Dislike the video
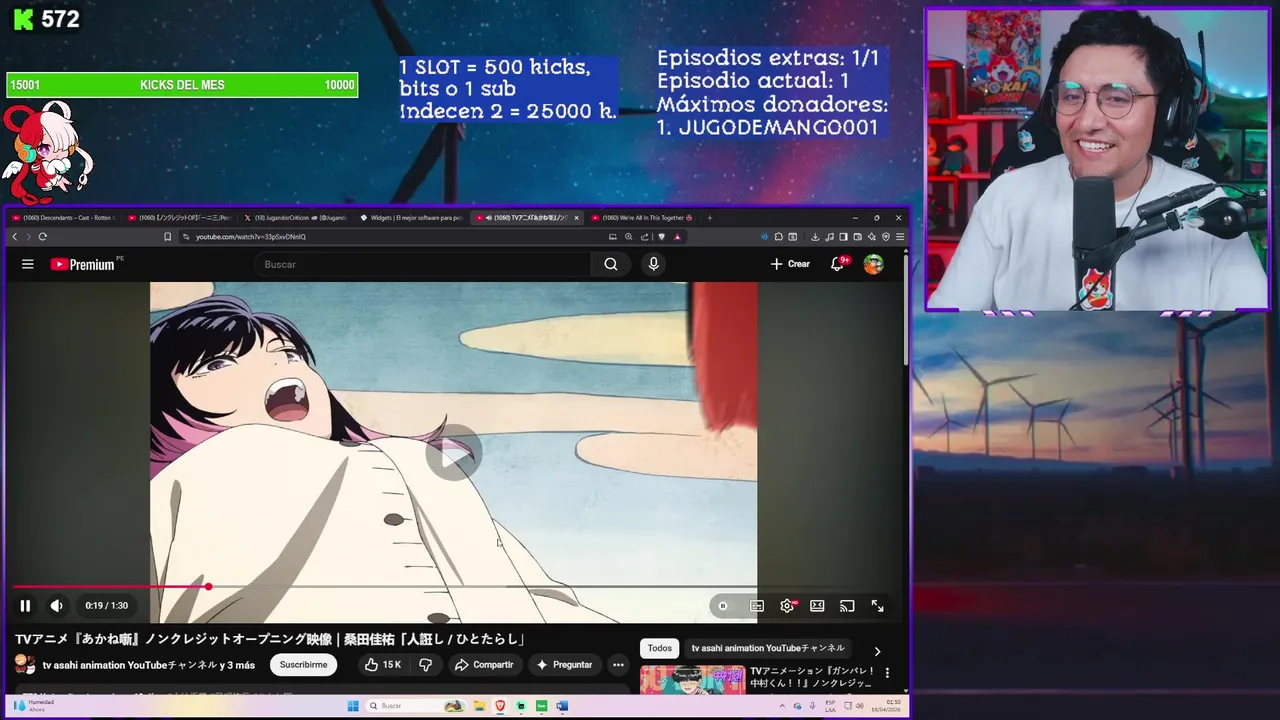1280x720 pixels. [x=426, y=665]
